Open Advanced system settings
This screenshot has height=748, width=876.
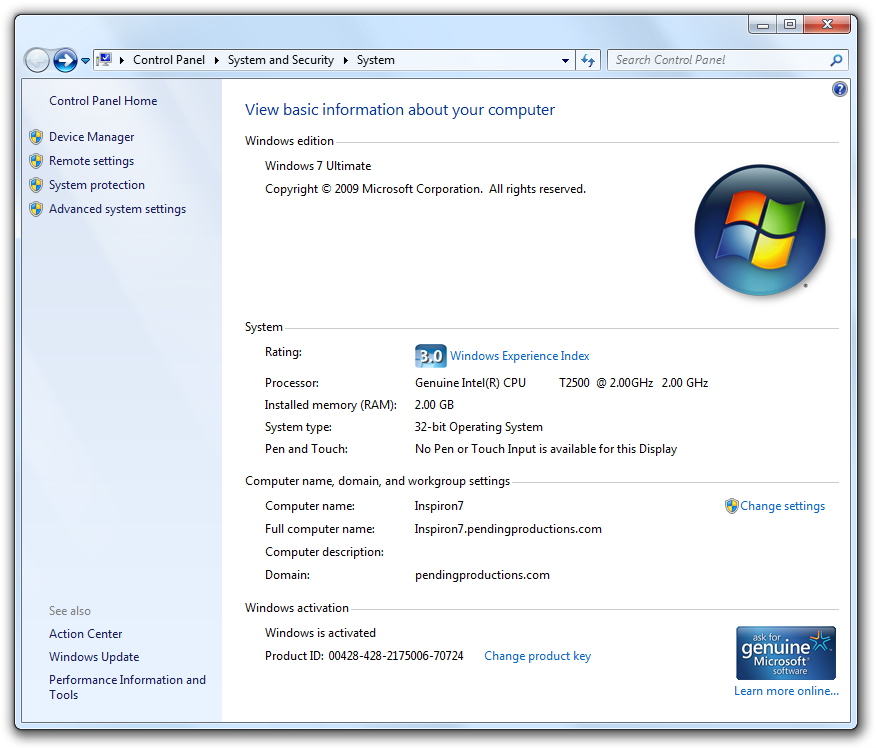[117, 209]
